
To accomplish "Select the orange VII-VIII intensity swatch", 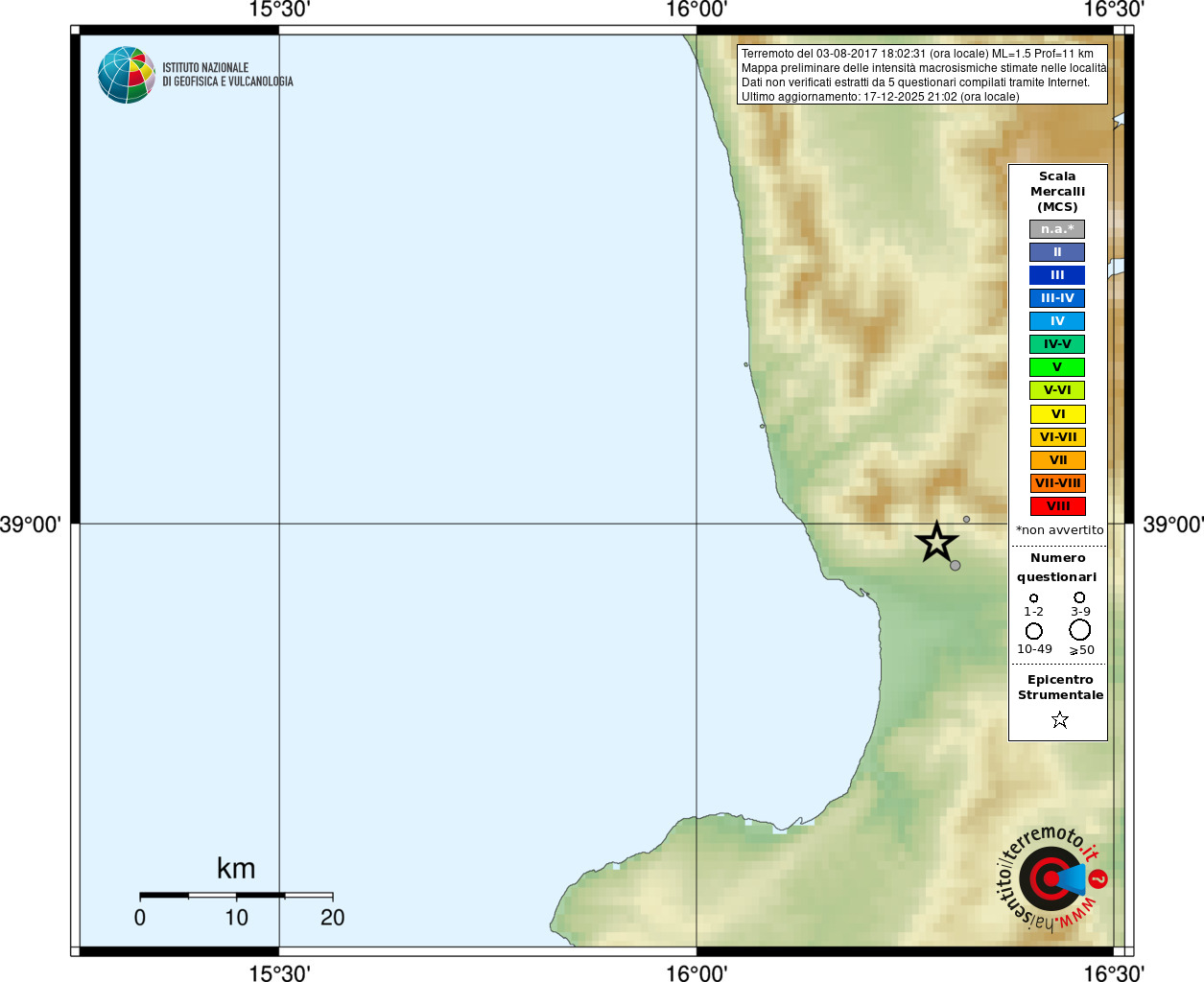I will 1057,483.
